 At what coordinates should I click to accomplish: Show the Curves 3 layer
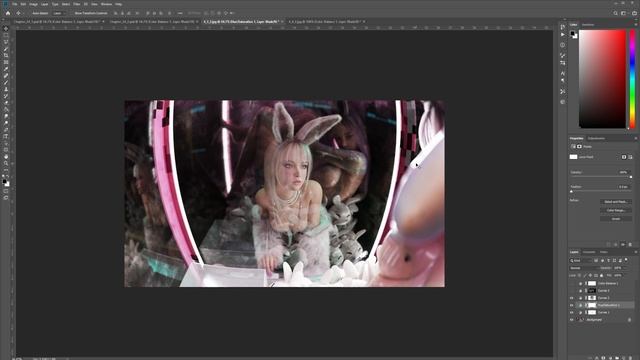(571, 291)
